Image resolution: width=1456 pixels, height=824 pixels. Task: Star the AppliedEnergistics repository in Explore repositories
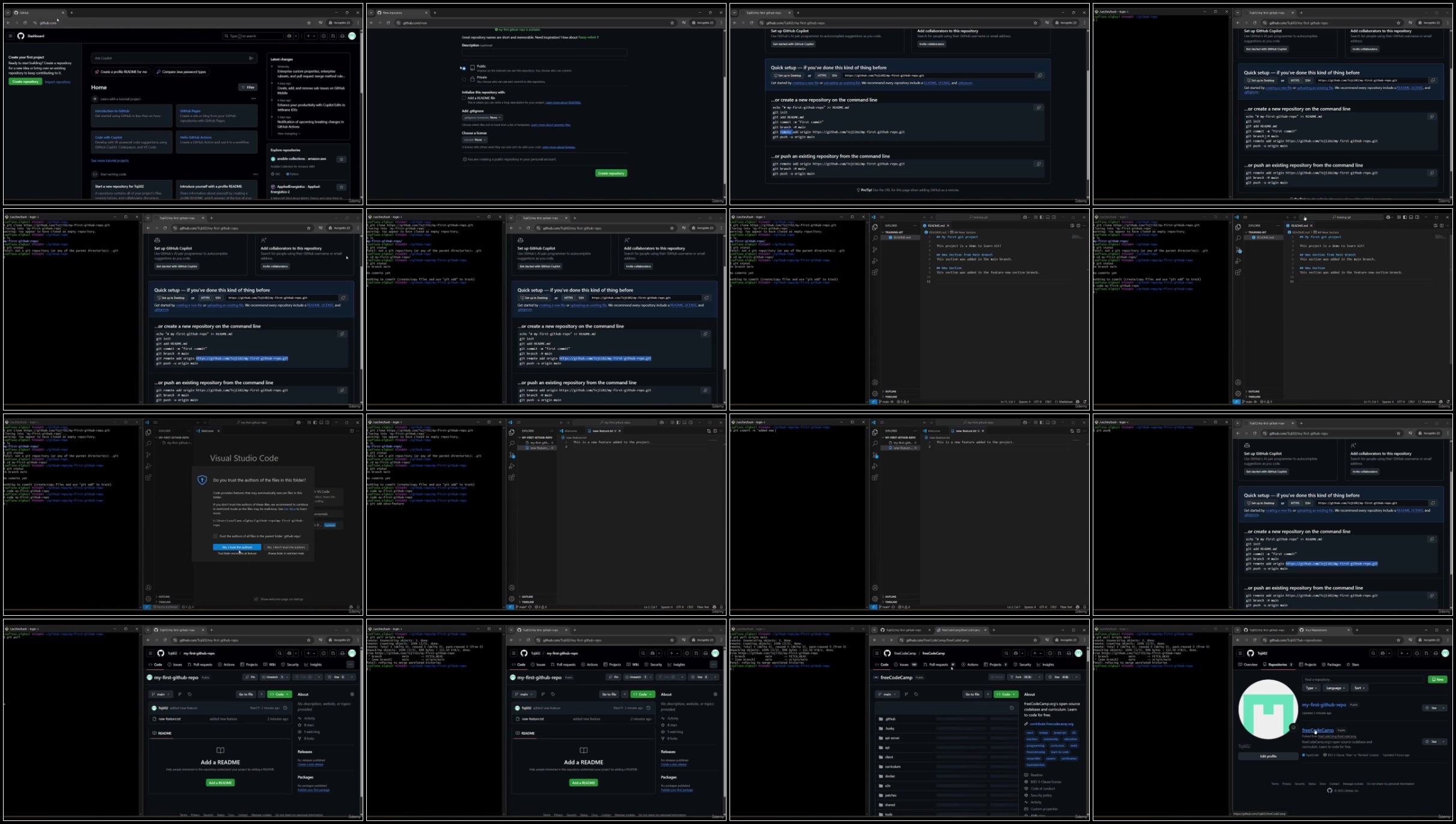341,187
